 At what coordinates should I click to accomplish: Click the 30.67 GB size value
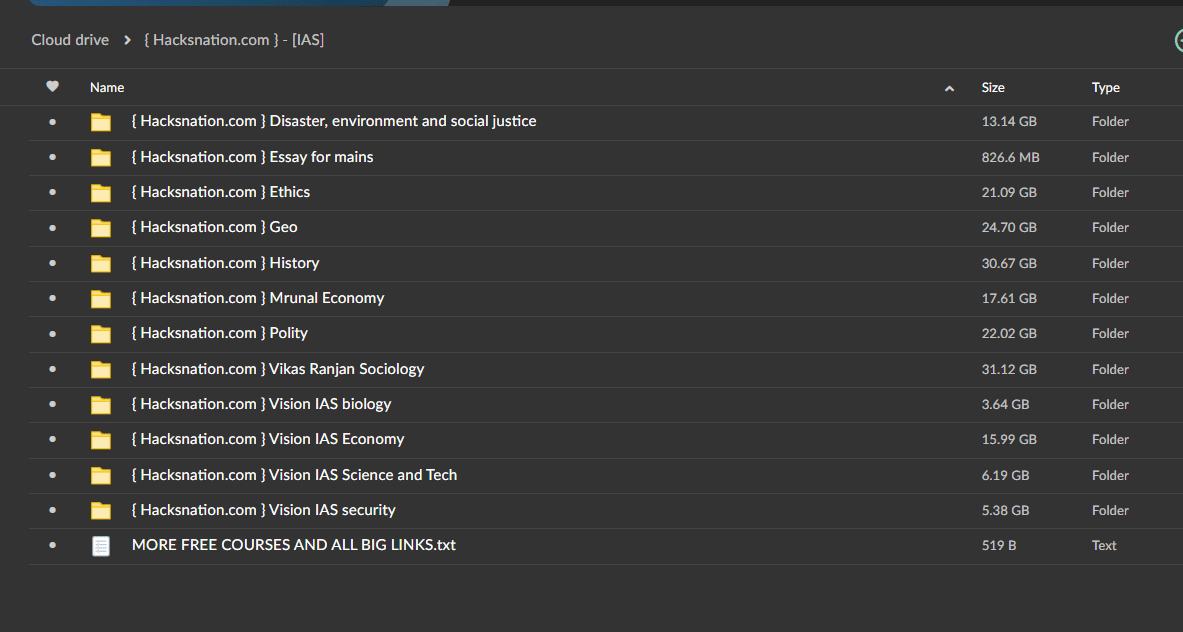pyautogui.click(x=1009, y=263)
